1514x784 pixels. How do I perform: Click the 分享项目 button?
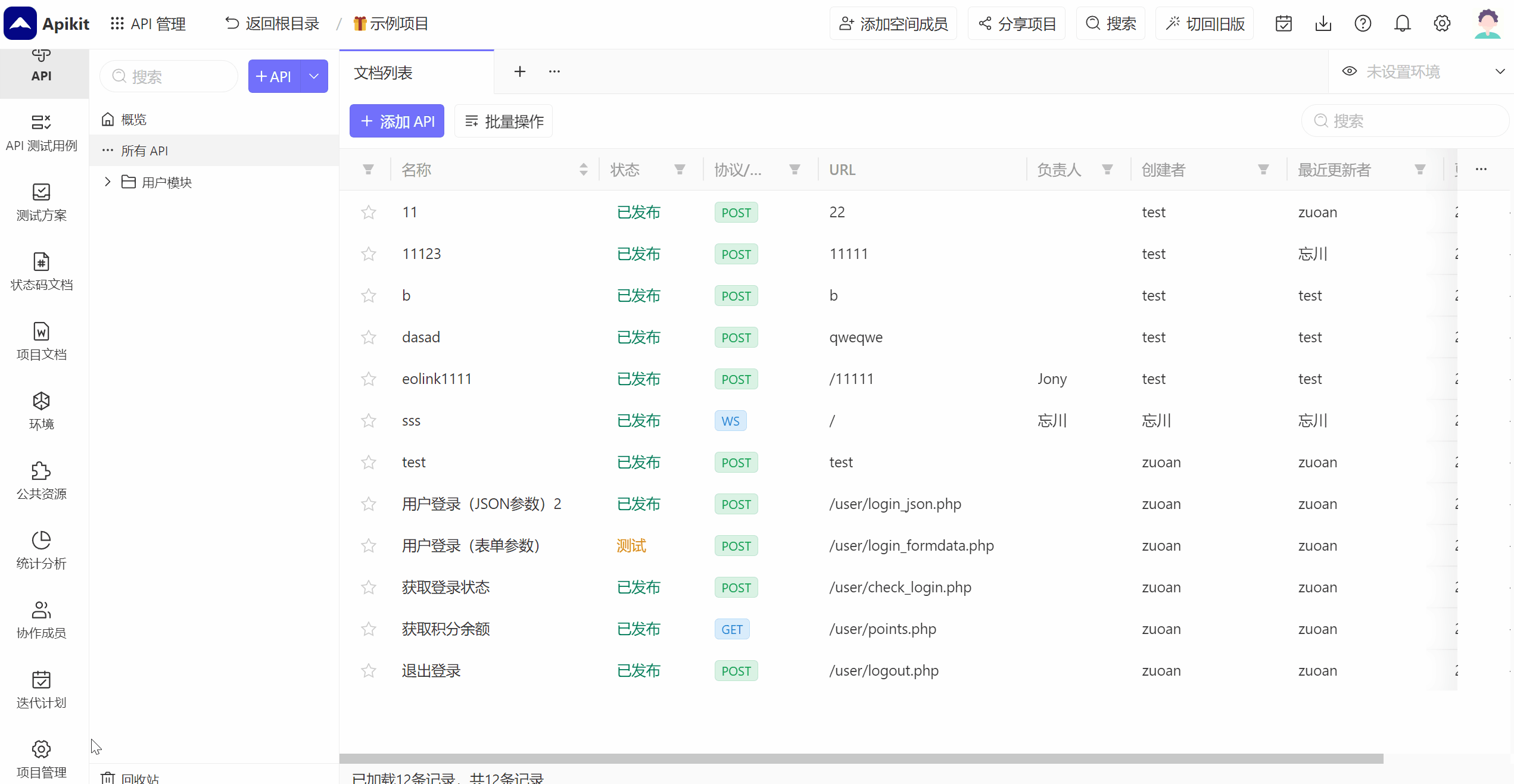coord(1016,23)
